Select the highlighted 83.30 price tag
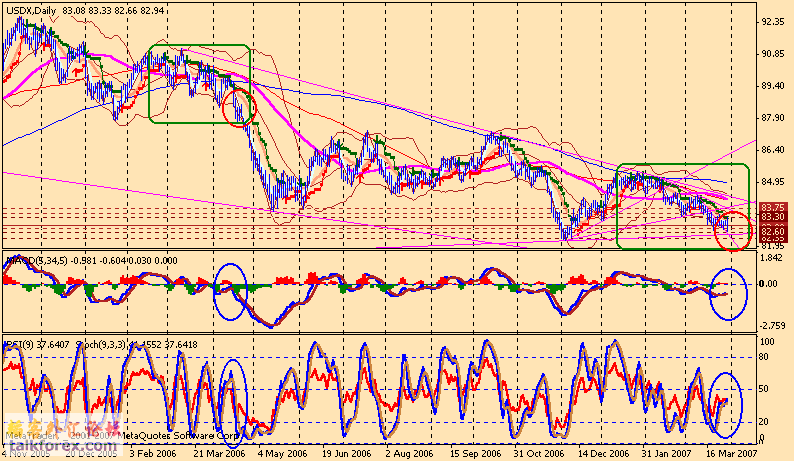 pos(773,216)
